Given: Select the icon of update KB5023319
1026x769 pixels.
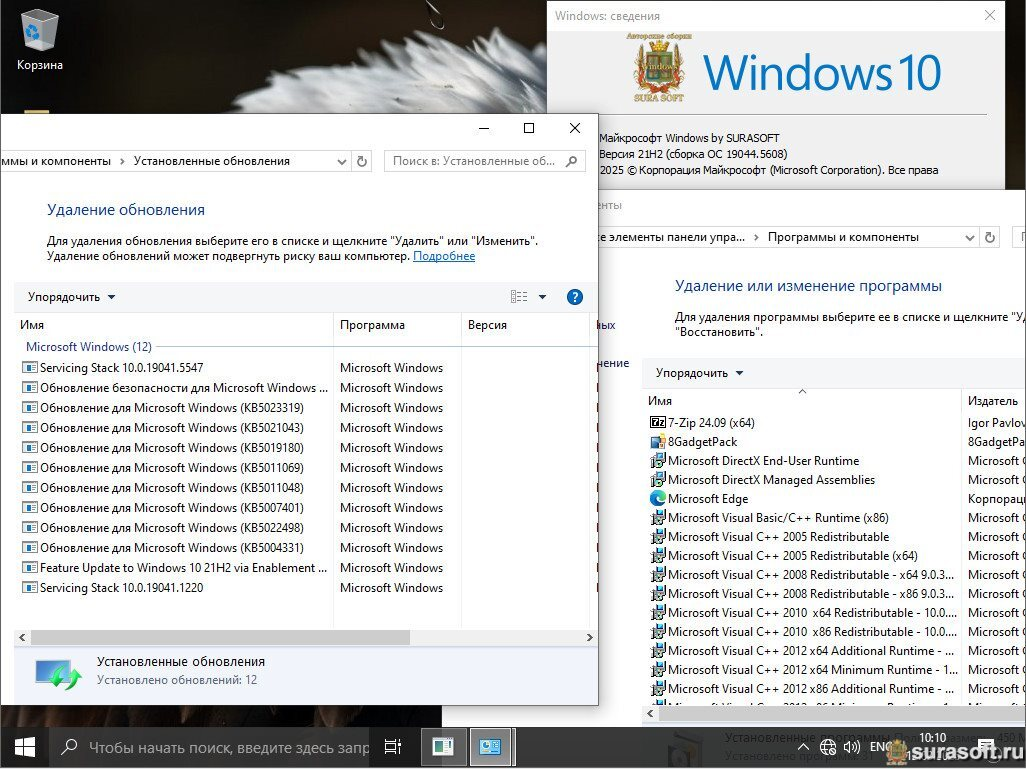Looking at the screenshot, I should point(29,408).
